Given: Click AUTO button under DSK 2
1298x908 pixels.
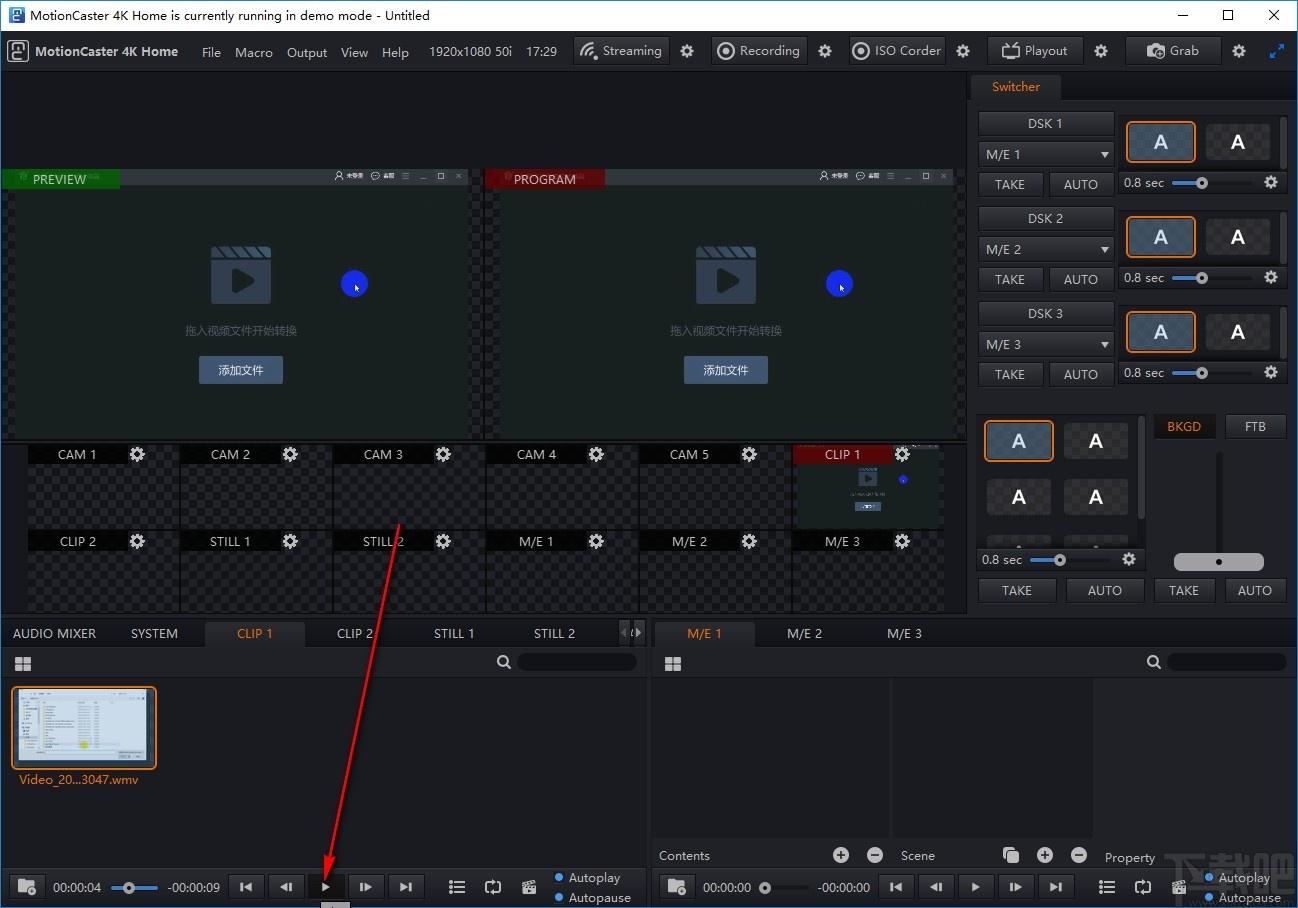Looking at the screenshot, I should click(1081, 279).
